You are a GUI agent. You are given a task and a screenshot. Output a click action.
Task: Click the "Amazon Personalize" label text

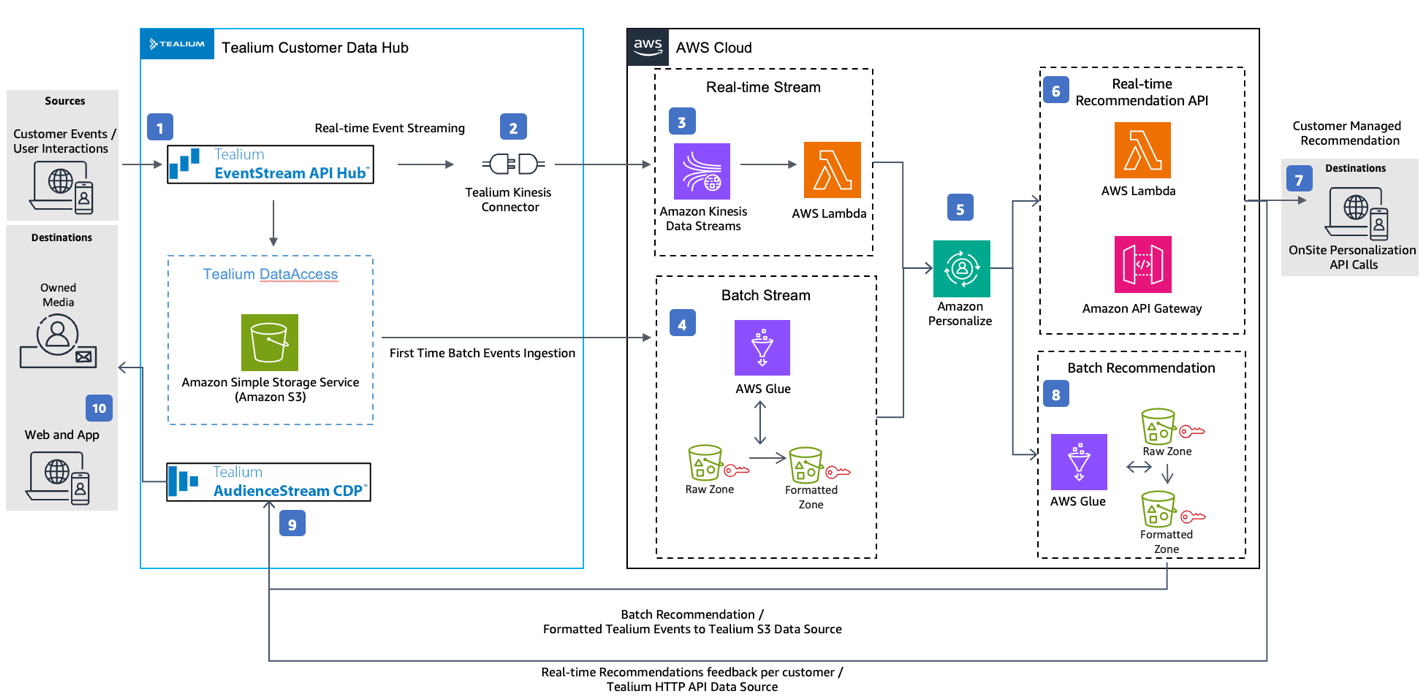[x=960, y=314]
